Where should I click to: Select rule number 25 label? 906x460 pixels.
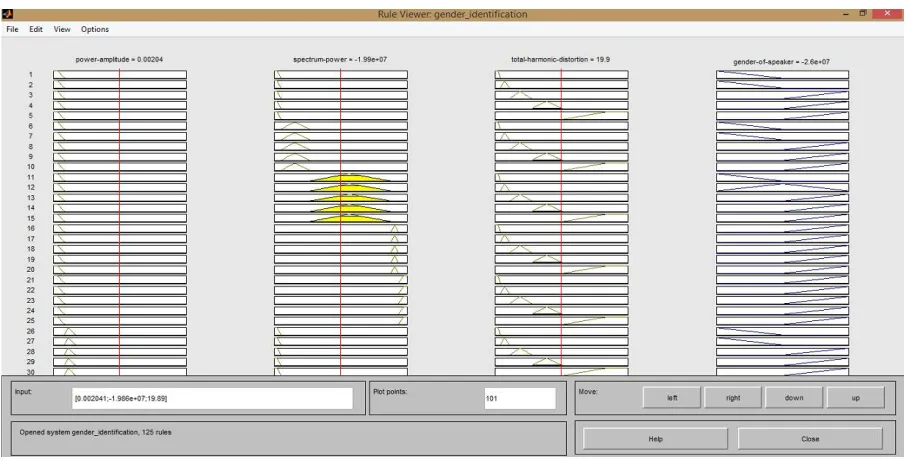click(x=31, y=321)
